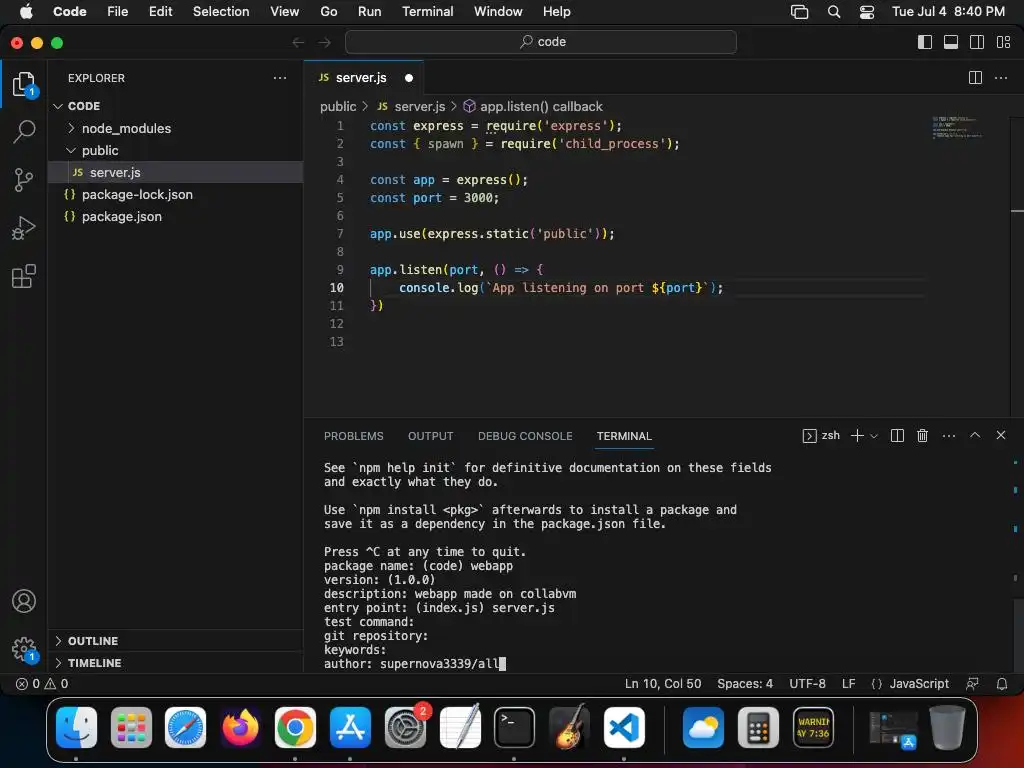Open Google Chrome from the dock
This screenshot has height=768, width=1024.
point(295,727)
